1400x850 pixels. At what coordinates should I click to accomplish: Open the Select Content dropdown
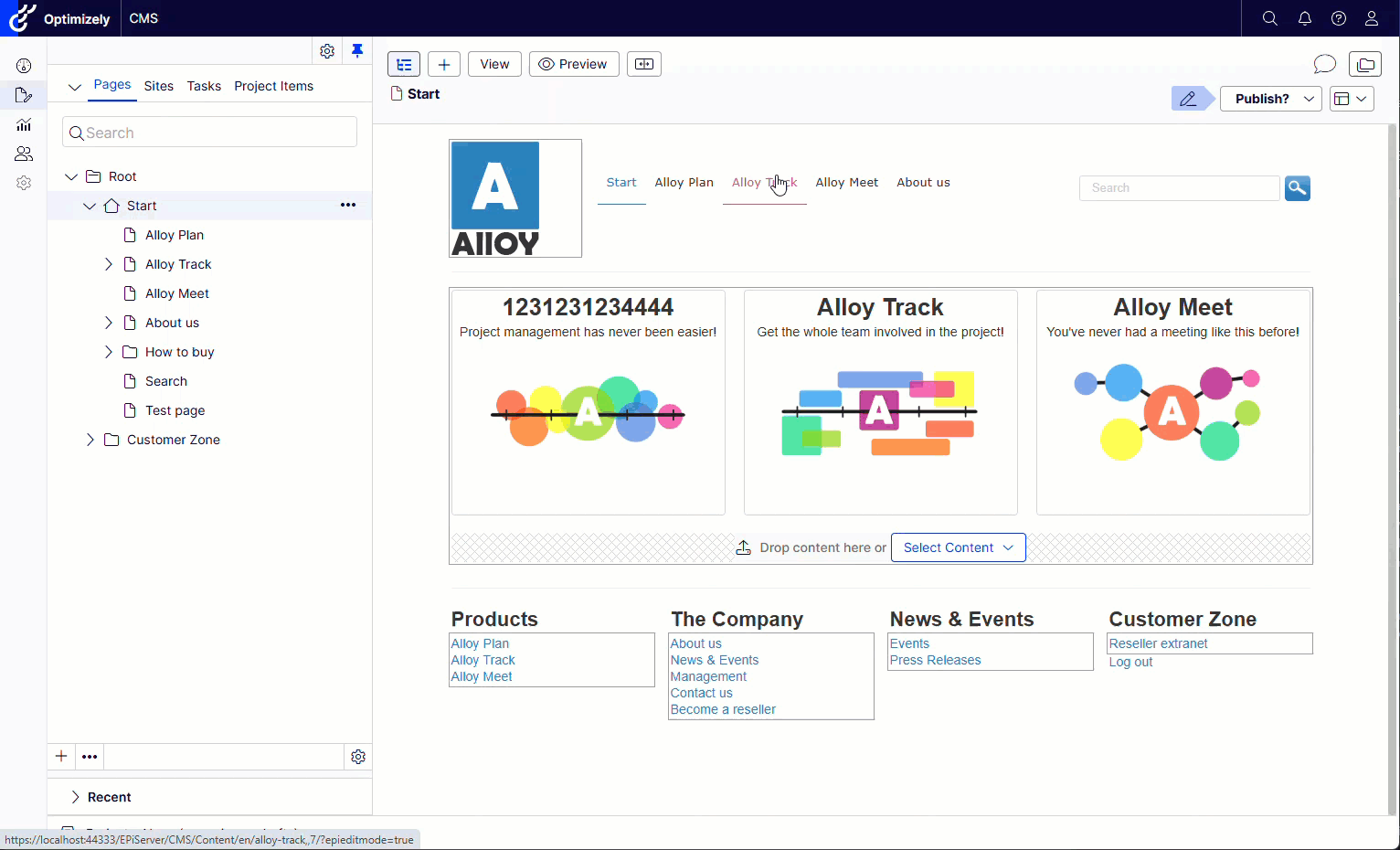point(959,547)
